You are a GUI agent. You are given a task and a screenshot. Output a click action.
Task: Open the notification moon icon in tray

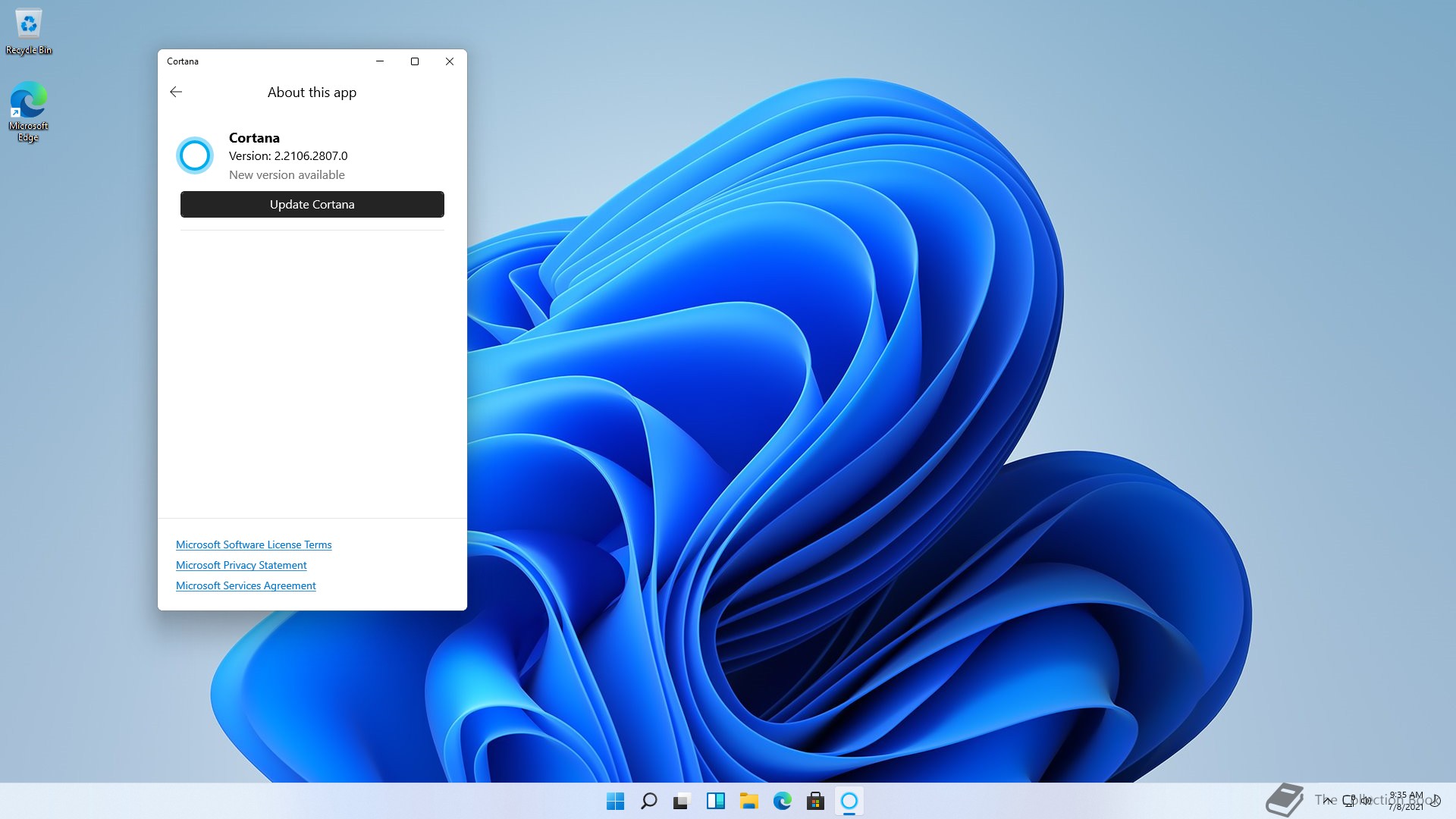(1435, 801)
